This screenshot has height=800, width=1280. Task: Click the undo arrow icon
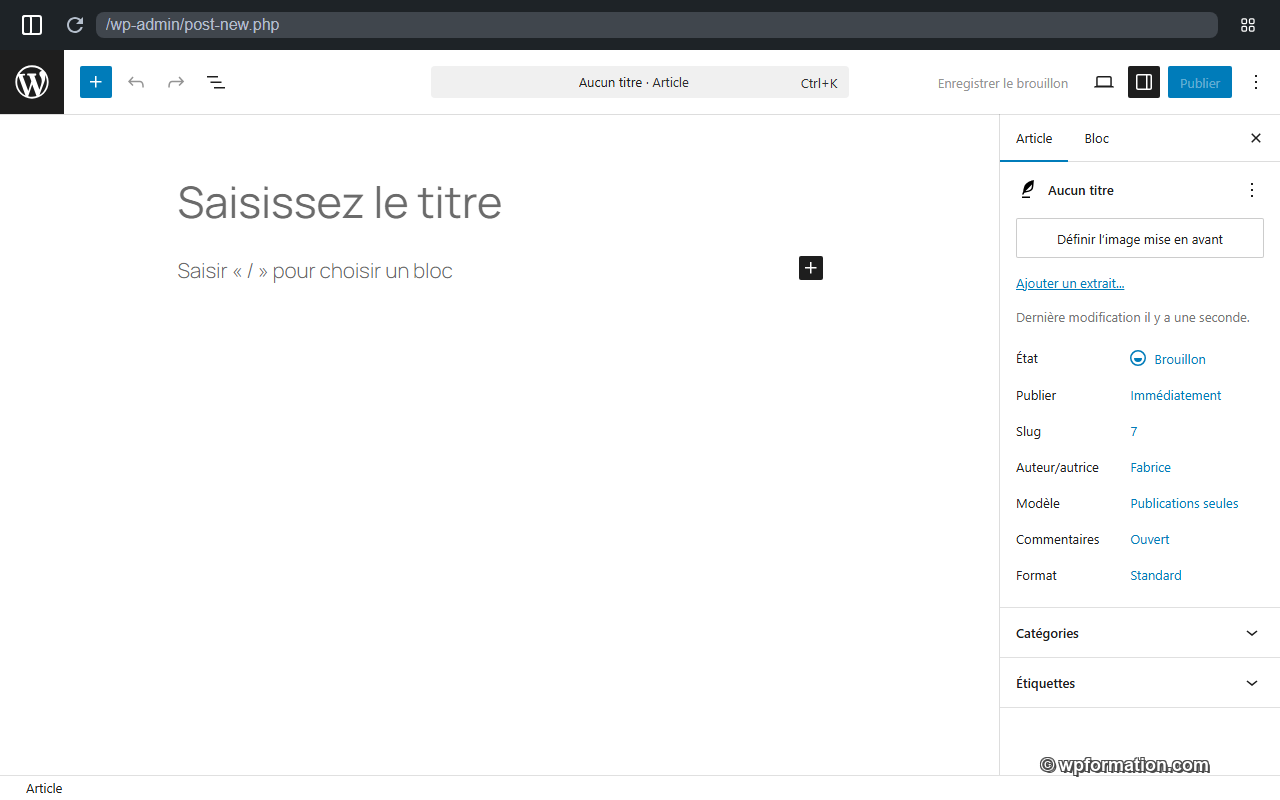tap(136, 82)
